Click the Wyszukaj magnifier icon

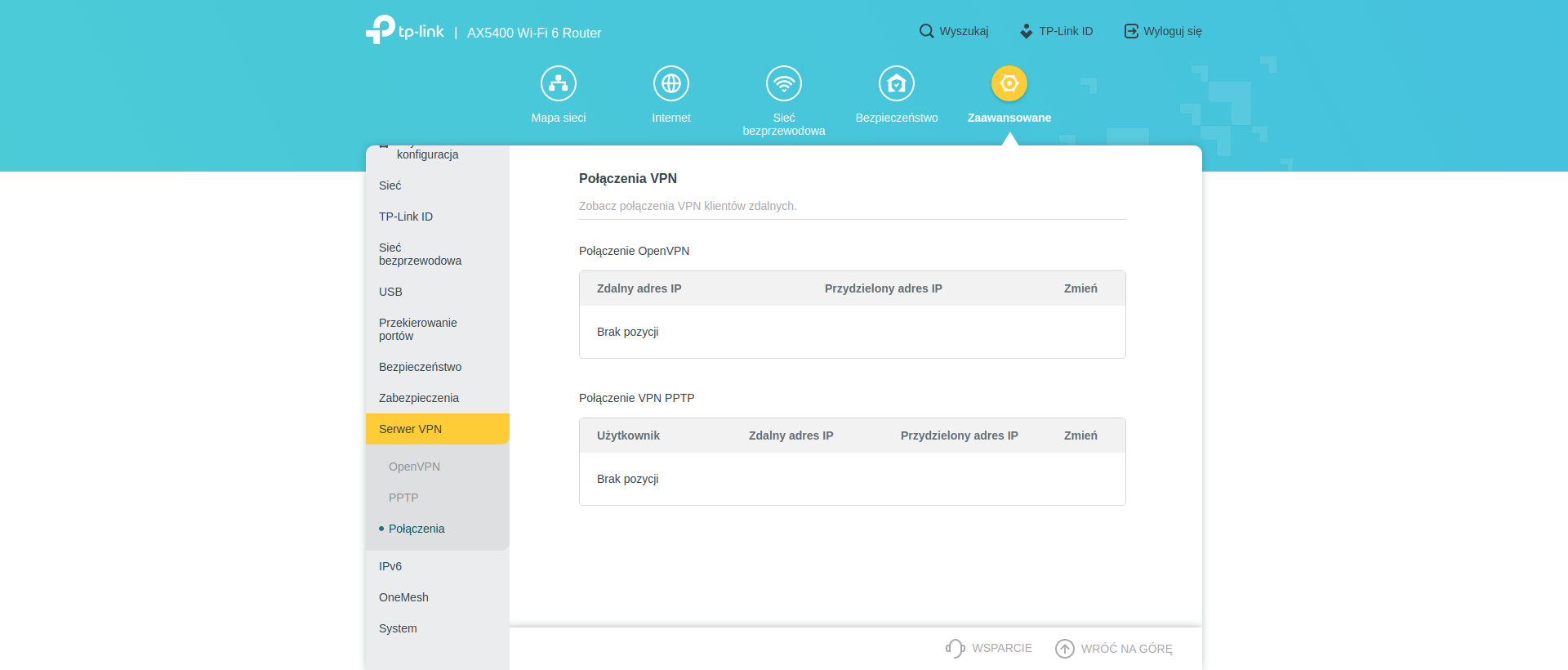click(926, 31)
